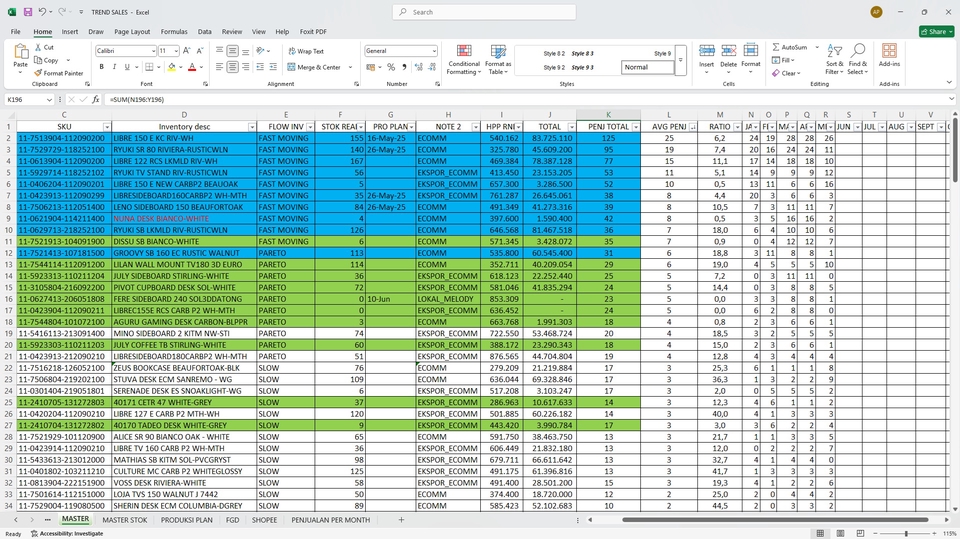Open the Add-ins pane
The width and height of the screenshot is (960, 539).
tap(889, 55)
